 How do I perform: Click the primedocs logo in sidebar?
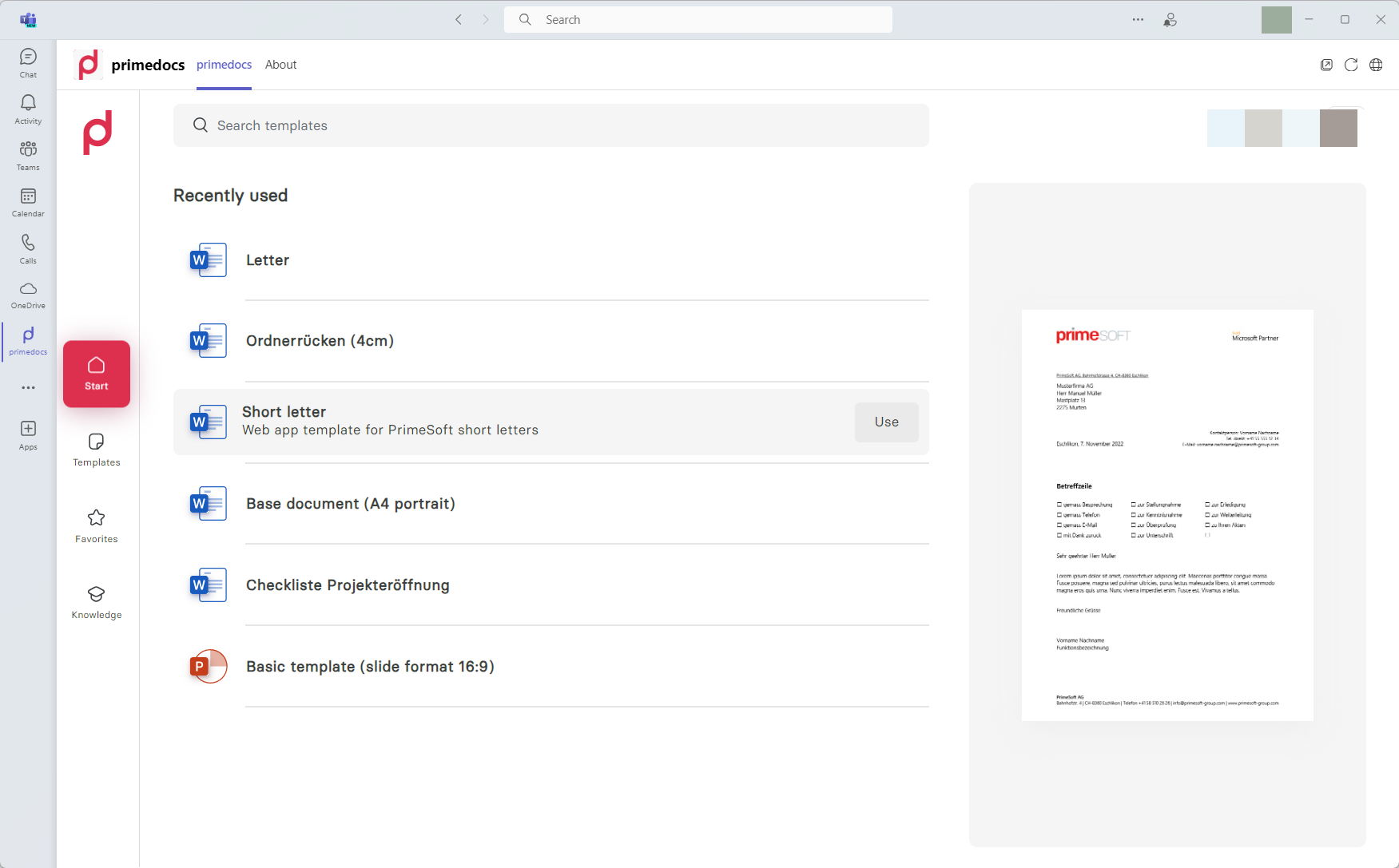pyautogui.click(x=97, y=133)
